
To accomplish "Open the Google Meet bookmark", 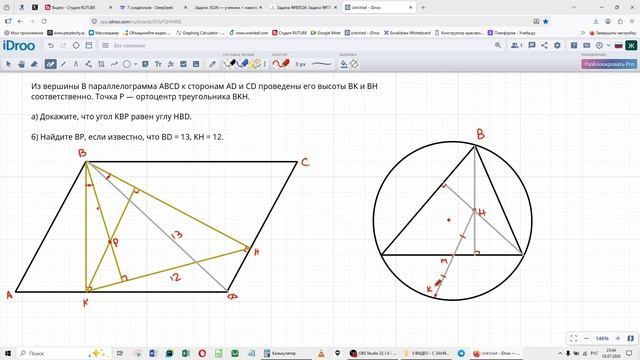I will tap(325, 33).
